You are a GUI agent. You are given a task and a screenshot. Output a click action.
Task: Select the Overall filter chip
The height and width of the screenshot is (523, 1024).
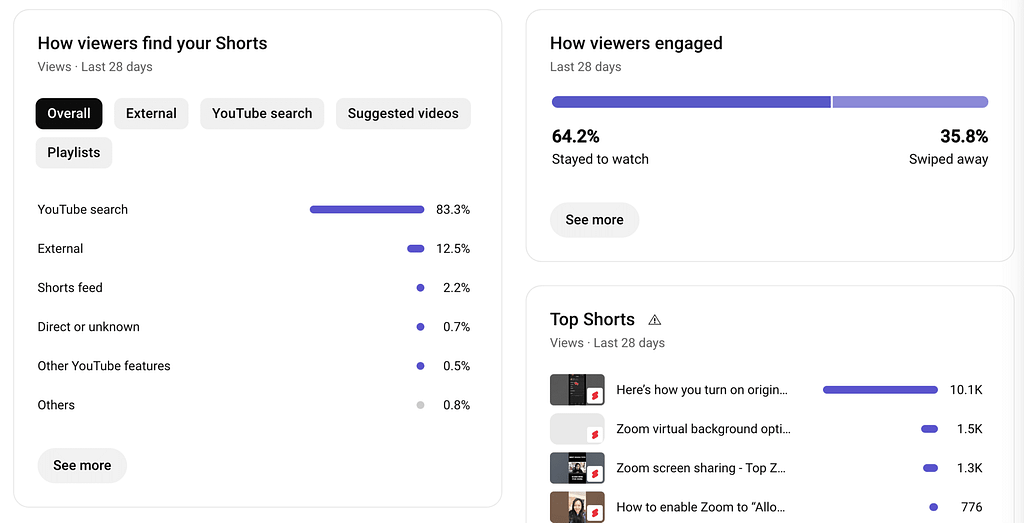click(x=69, y=114)
